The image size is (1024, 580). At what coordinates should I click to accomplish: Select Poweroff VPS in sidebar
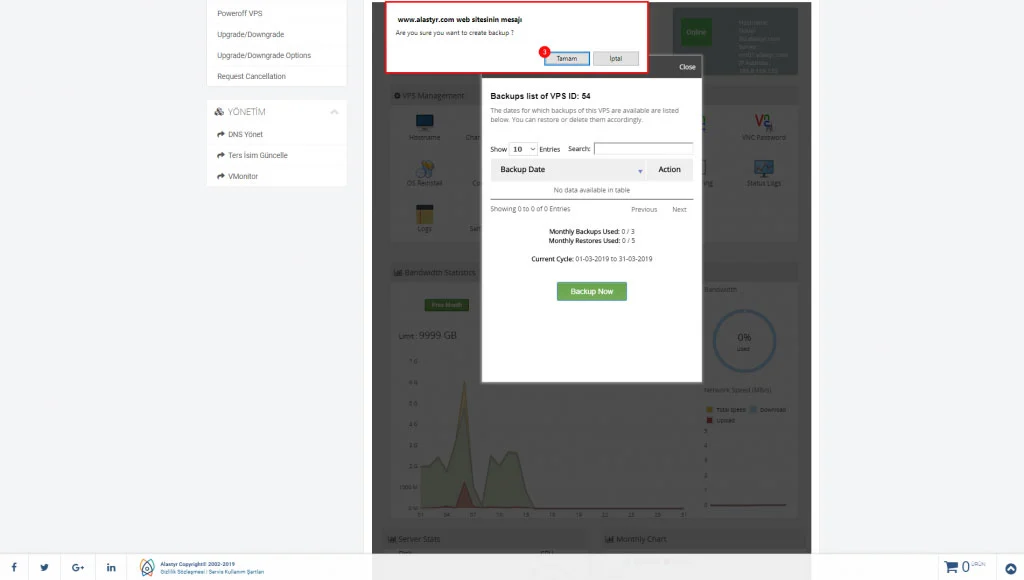(x=240, y=14)
